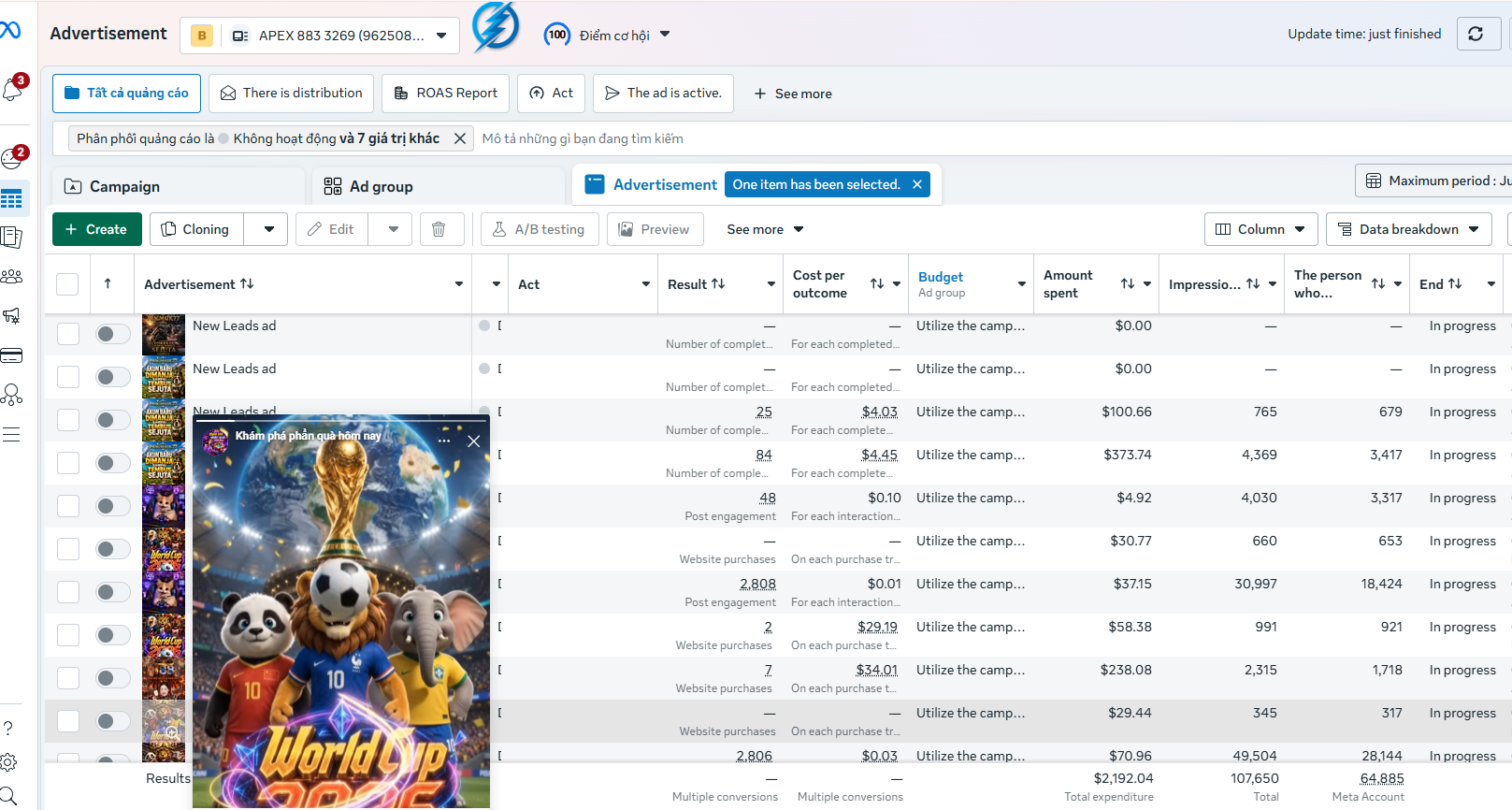Screen dimensions: 1512x810
Task: Close the World Cup ad preview popup
Action: (474, 441)
